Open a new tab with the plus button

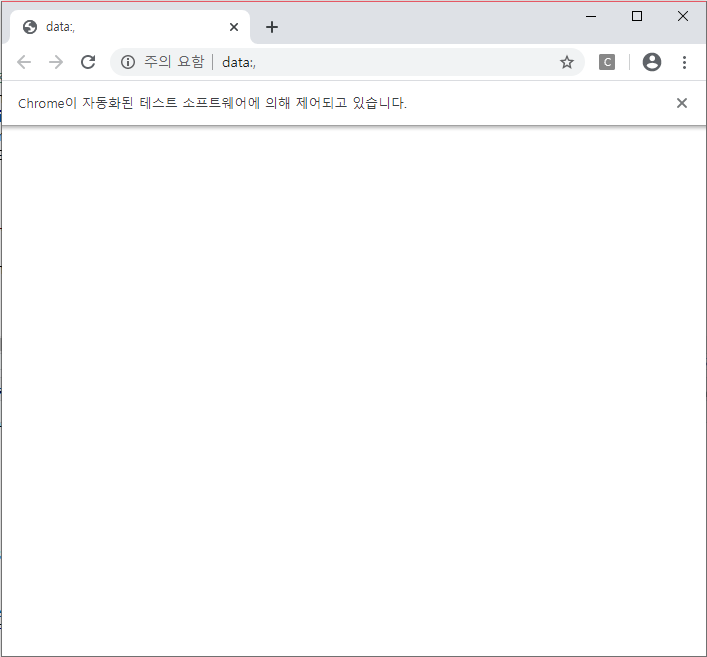[272, 27]
